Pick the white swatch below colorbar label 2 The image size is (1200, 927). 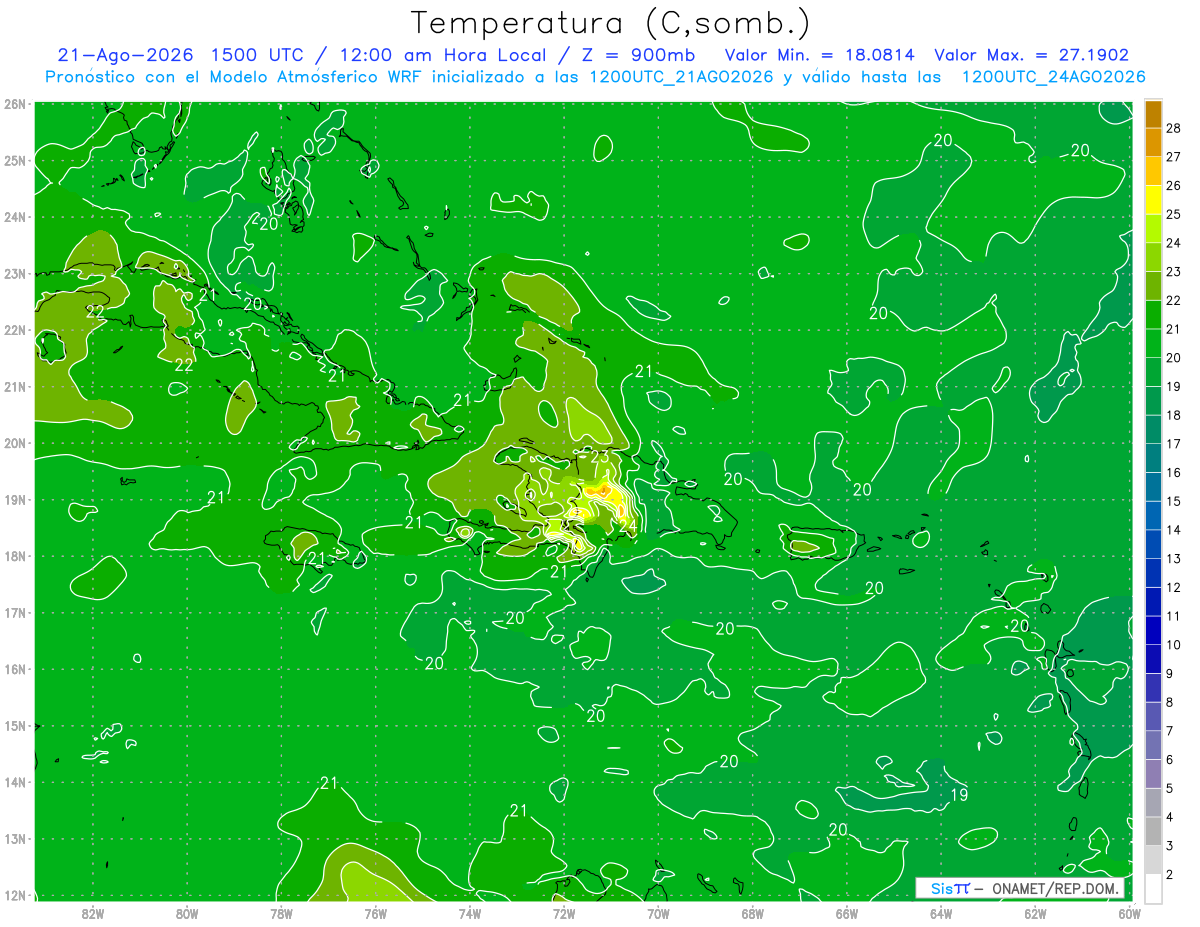point(1153,888)
